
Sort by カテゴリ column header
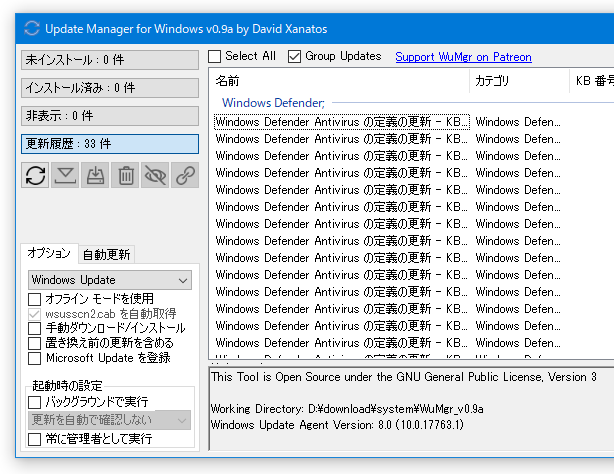click(x=519, y=81)
